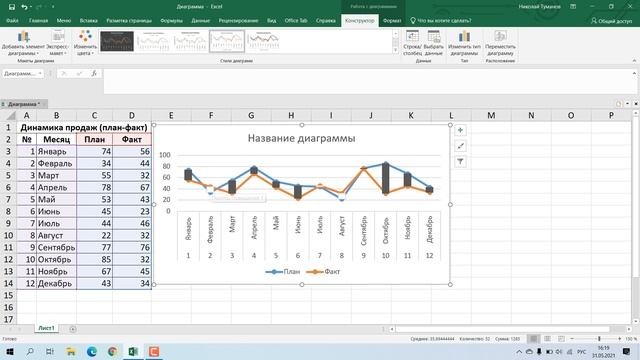Select the План legend entry
Screen dimensions: 640x360
283,271
